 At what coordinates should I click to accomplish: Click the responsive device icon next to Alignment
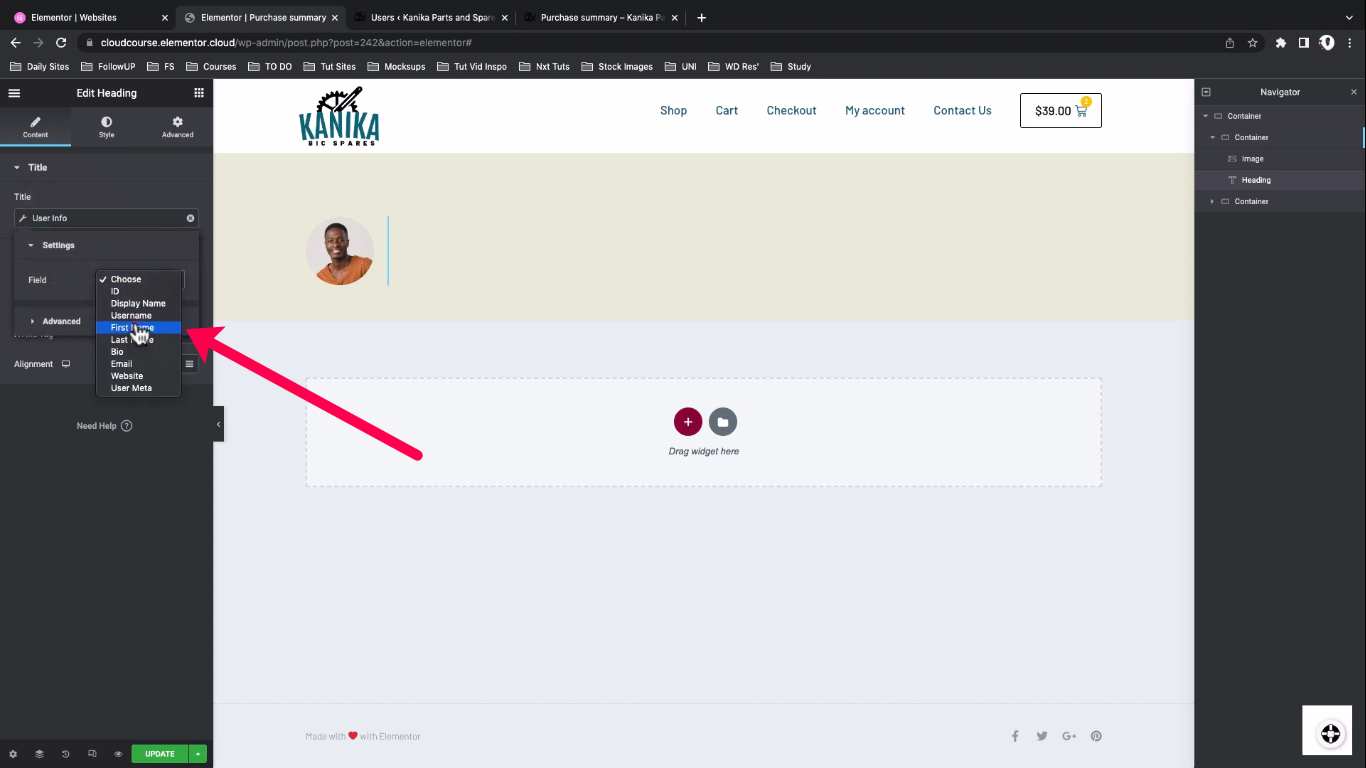pos(66,364)
